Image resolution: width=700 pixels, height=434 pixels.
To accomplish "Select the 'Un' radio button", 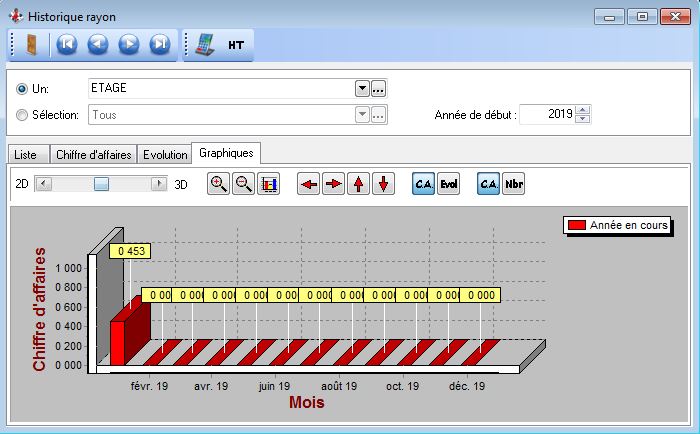I will click(x=22, y=89).
